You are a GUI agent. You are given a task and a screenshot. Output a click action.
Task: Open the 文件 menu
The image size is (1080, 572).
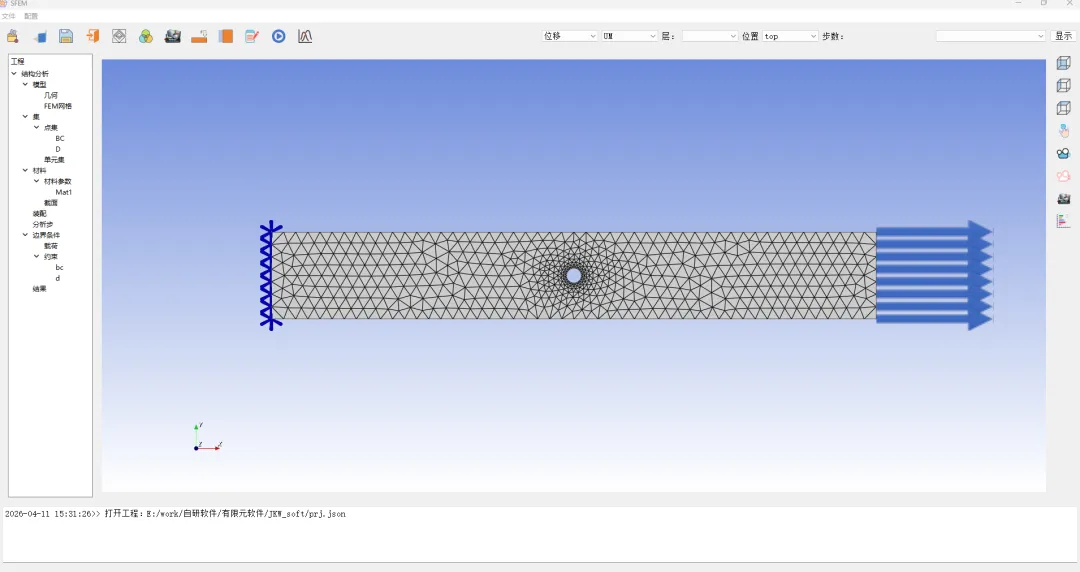[8, 16]
